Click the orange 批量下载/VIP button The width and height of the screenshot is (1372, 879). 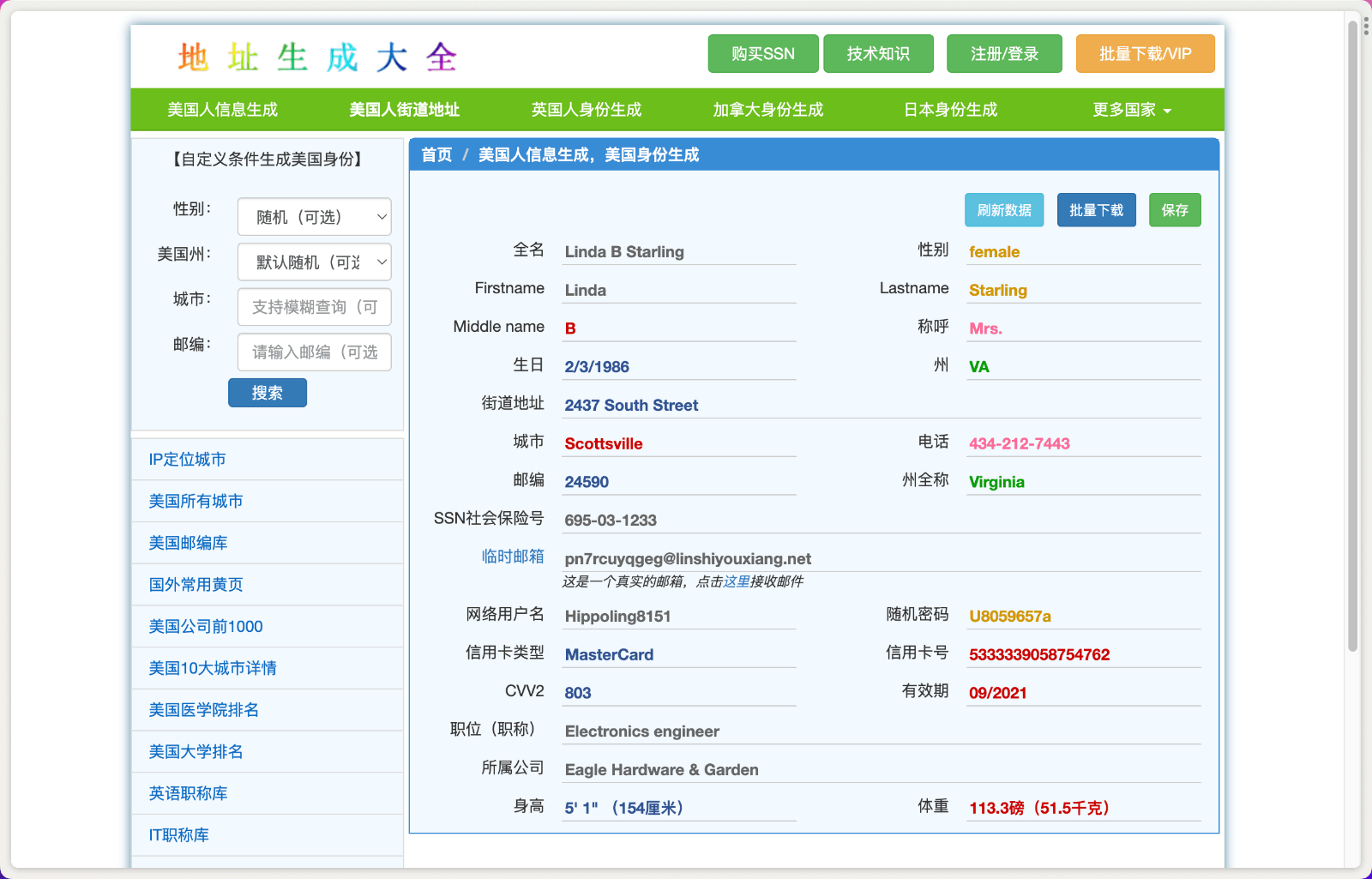[1145, 54]
